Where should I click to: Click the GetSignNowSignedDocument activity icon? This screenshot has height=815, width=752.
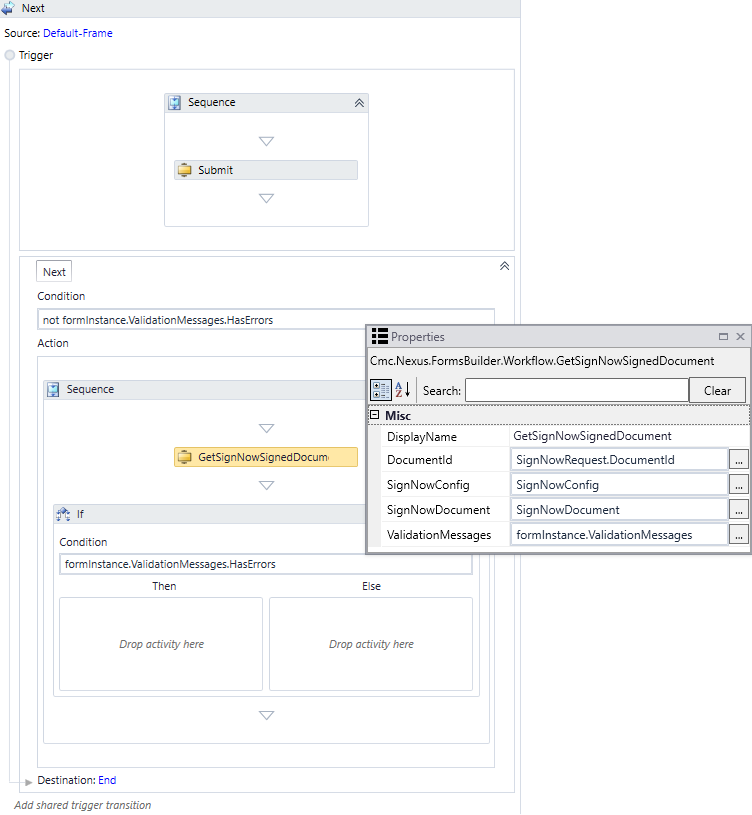pyautogui.click(x=184, y=457)
